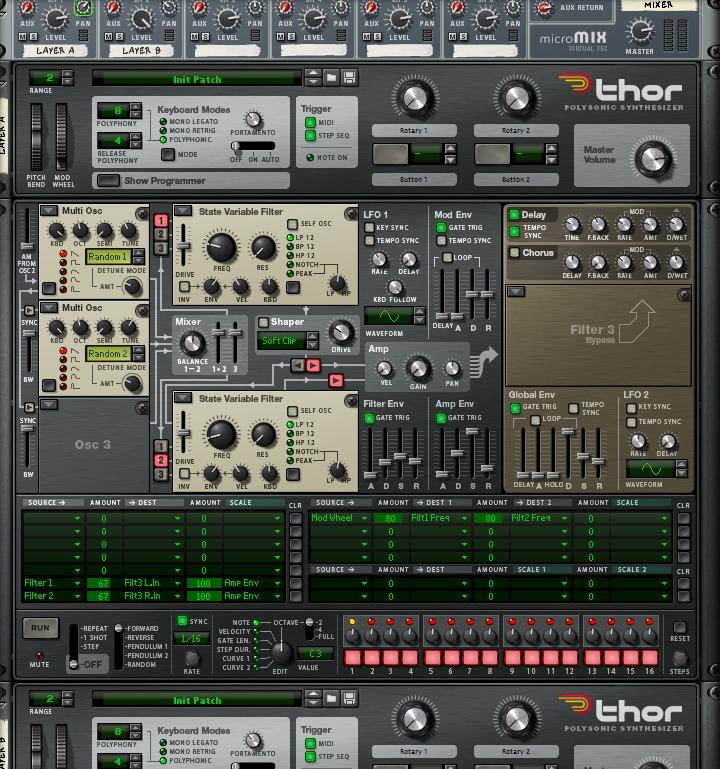Mute the Layer A mixer channel
The width and height of the screenshot is (720, 769).
click(23, 37)
